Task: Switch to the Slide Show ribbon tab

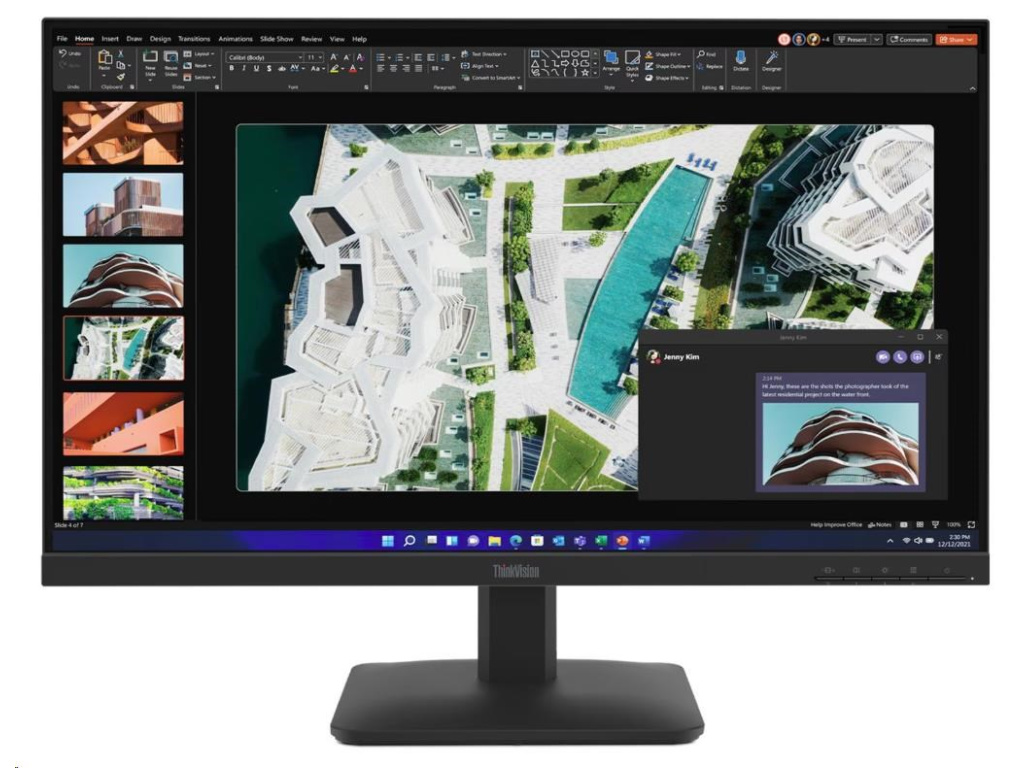Action: (277, 39)
